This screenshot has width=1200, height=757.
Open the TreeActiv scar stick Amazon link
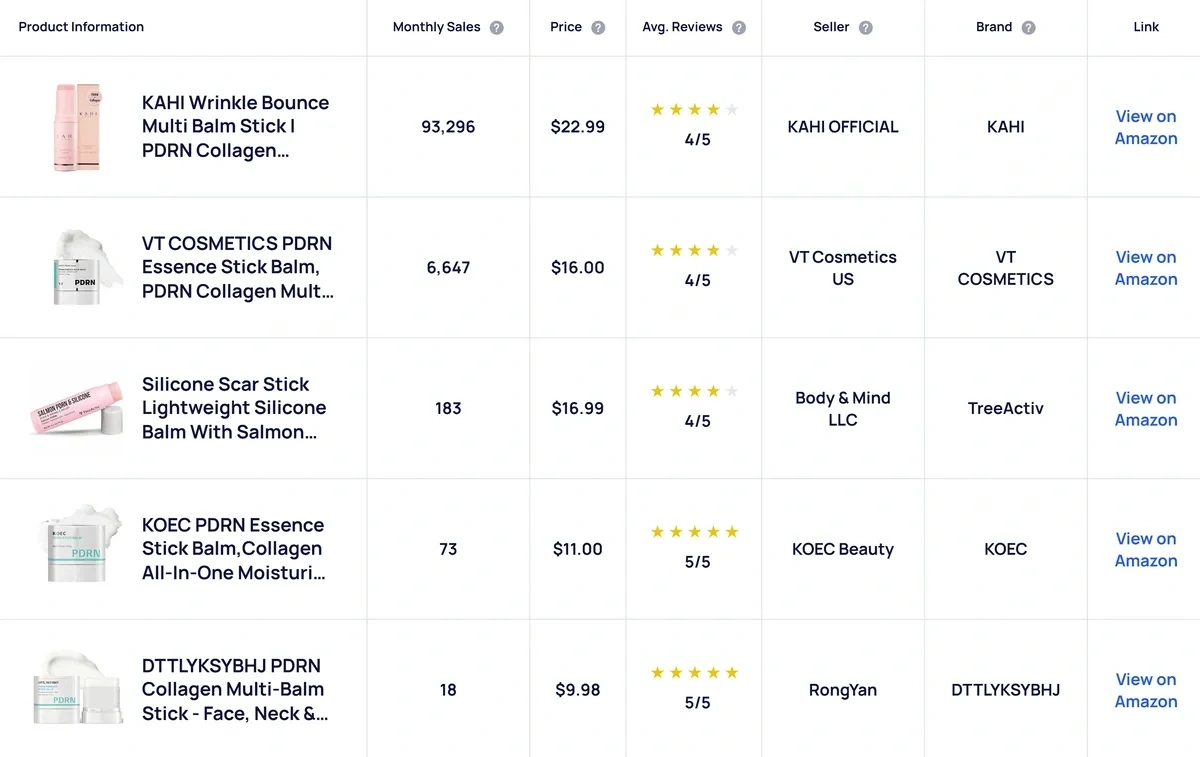coord(1146,409)
